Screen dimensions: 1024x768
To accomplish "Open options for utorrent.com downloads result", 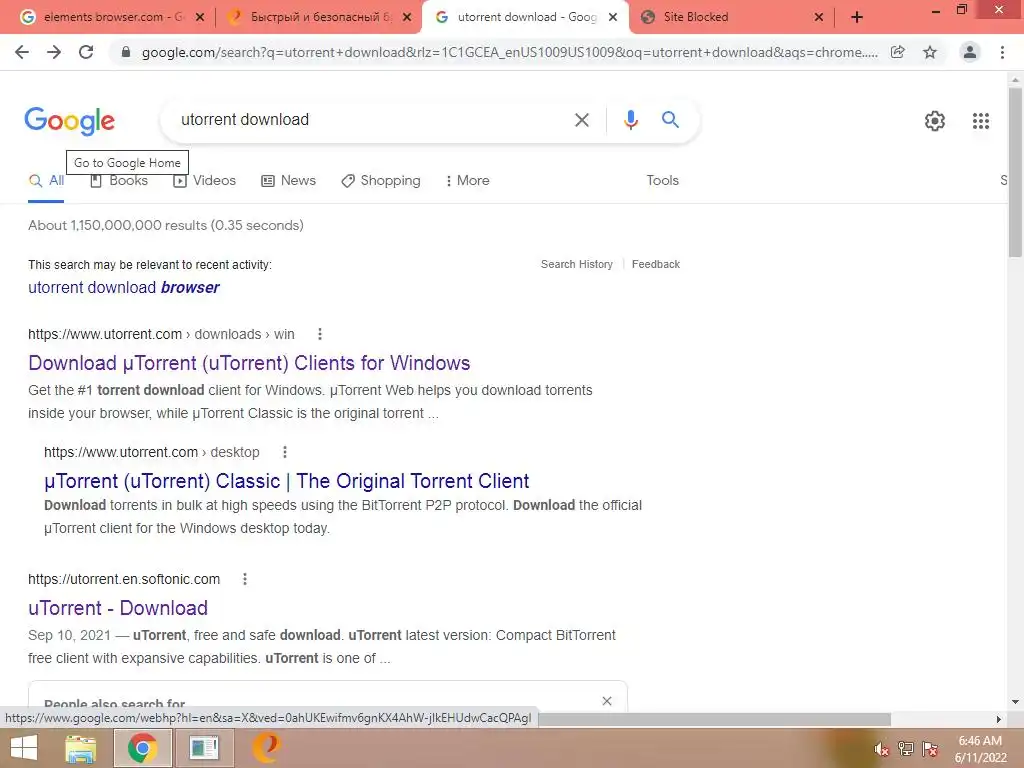I will coord(319,334).
